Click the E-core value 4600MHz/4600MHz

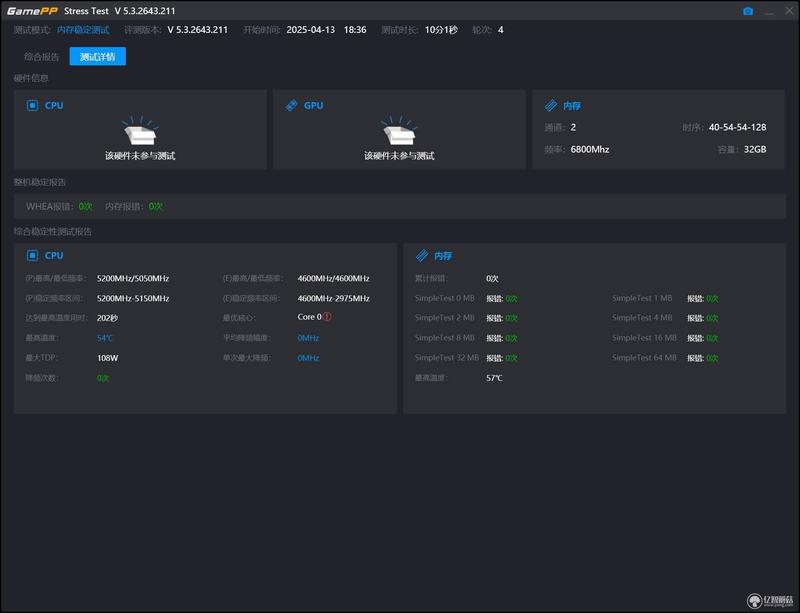[333, 278]
